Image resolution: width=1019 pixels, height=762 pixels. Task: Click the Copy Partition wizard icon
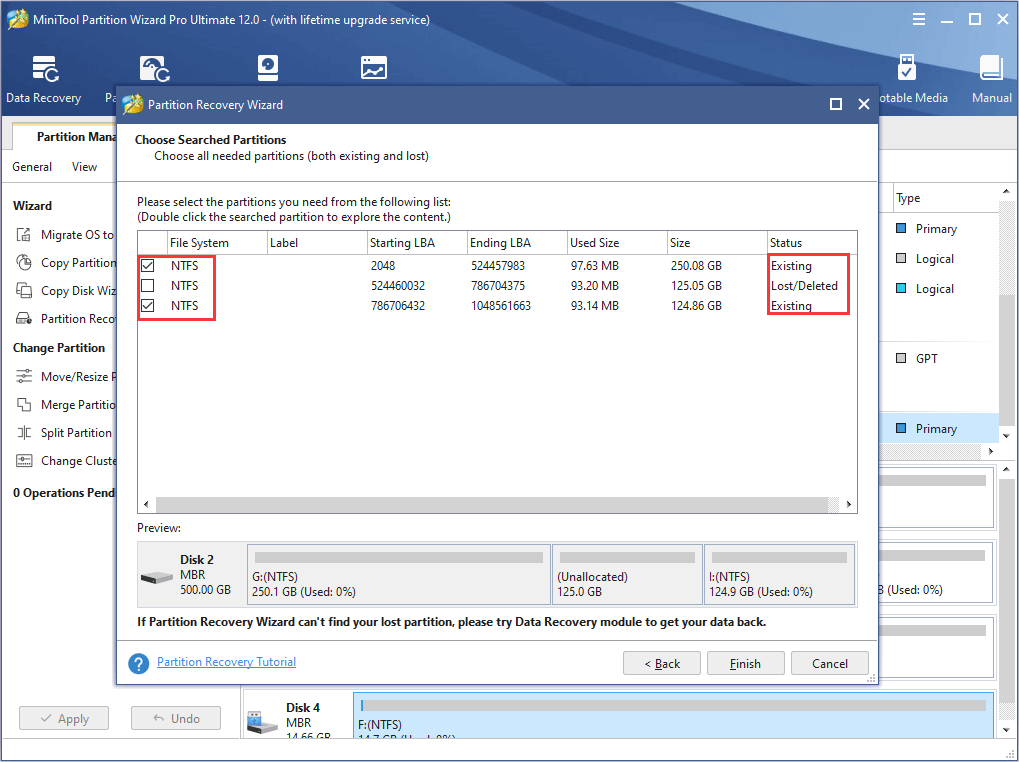pos(23,262)
